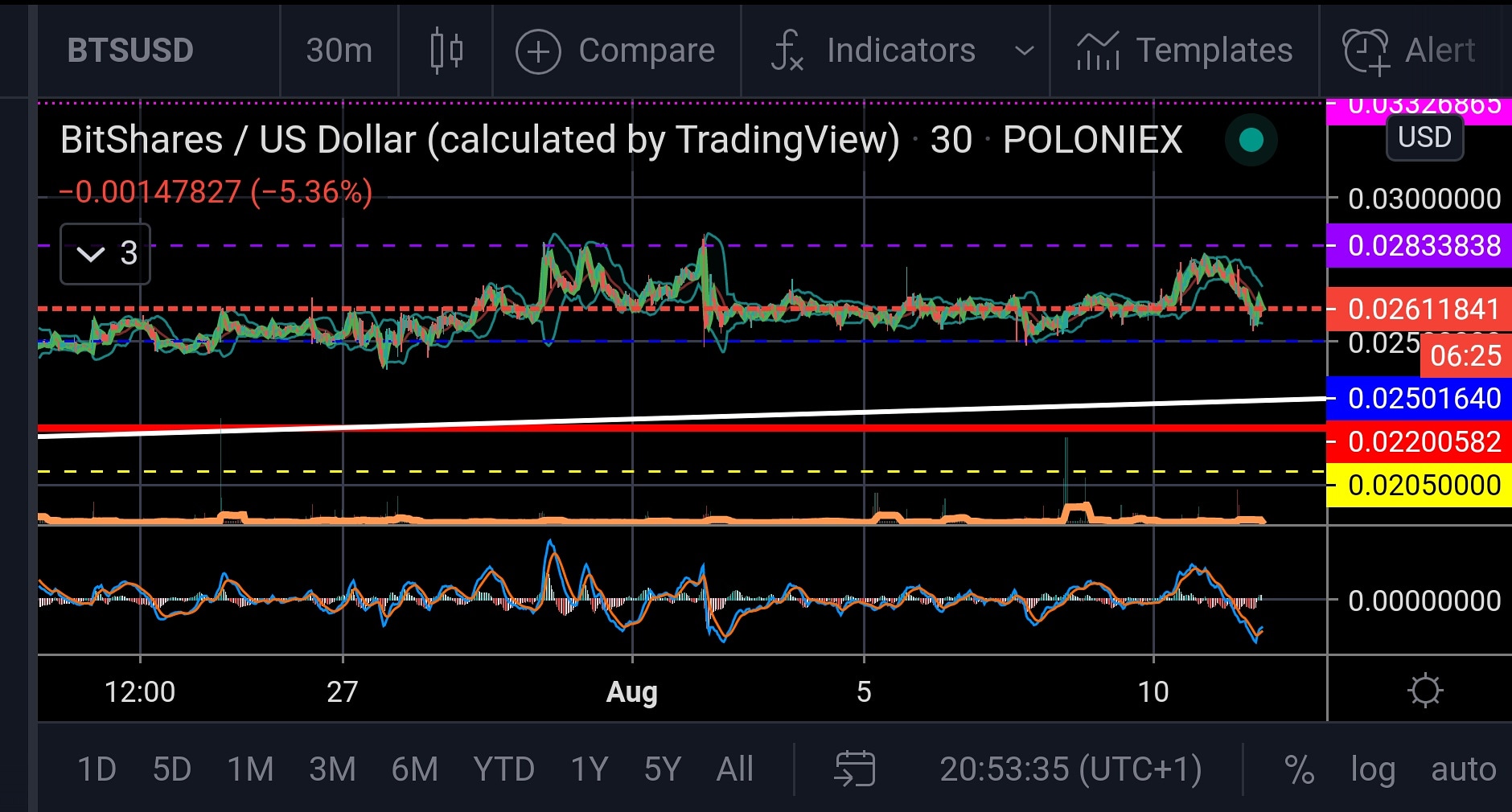The width and height of the screenshot is (1512, 812).
Task: Click the green market status dot
Action: tap(1251, 141)
